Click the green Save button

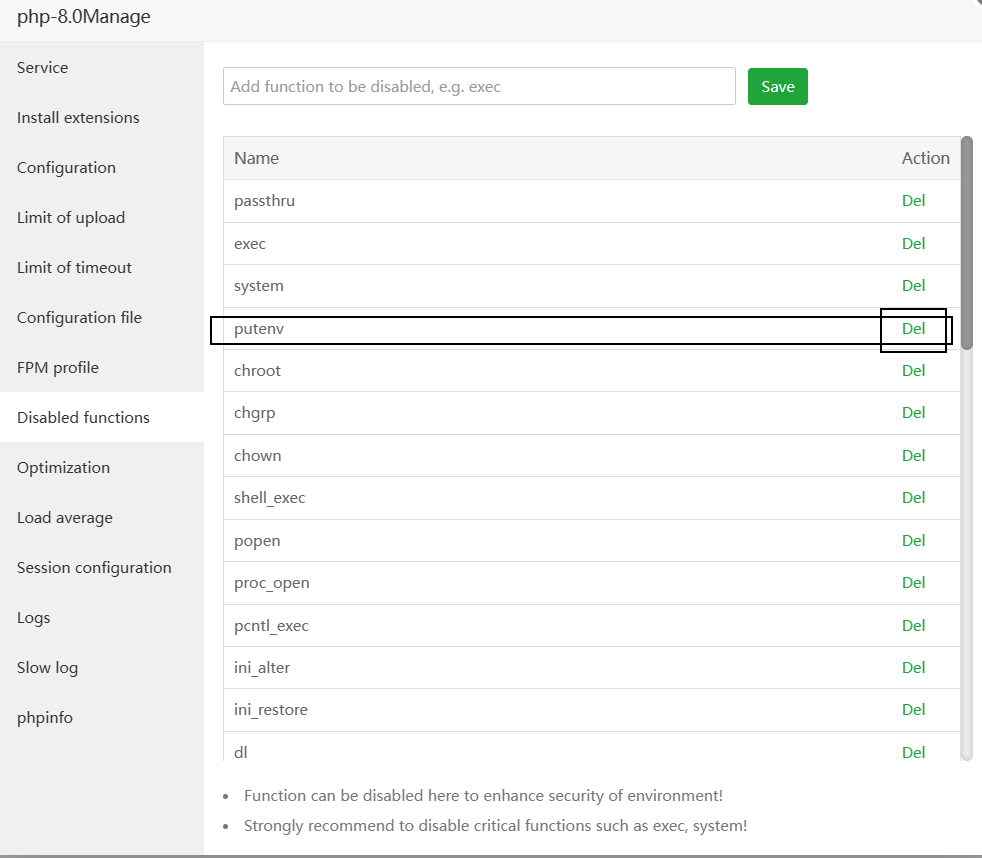click(x=777, y=87)
